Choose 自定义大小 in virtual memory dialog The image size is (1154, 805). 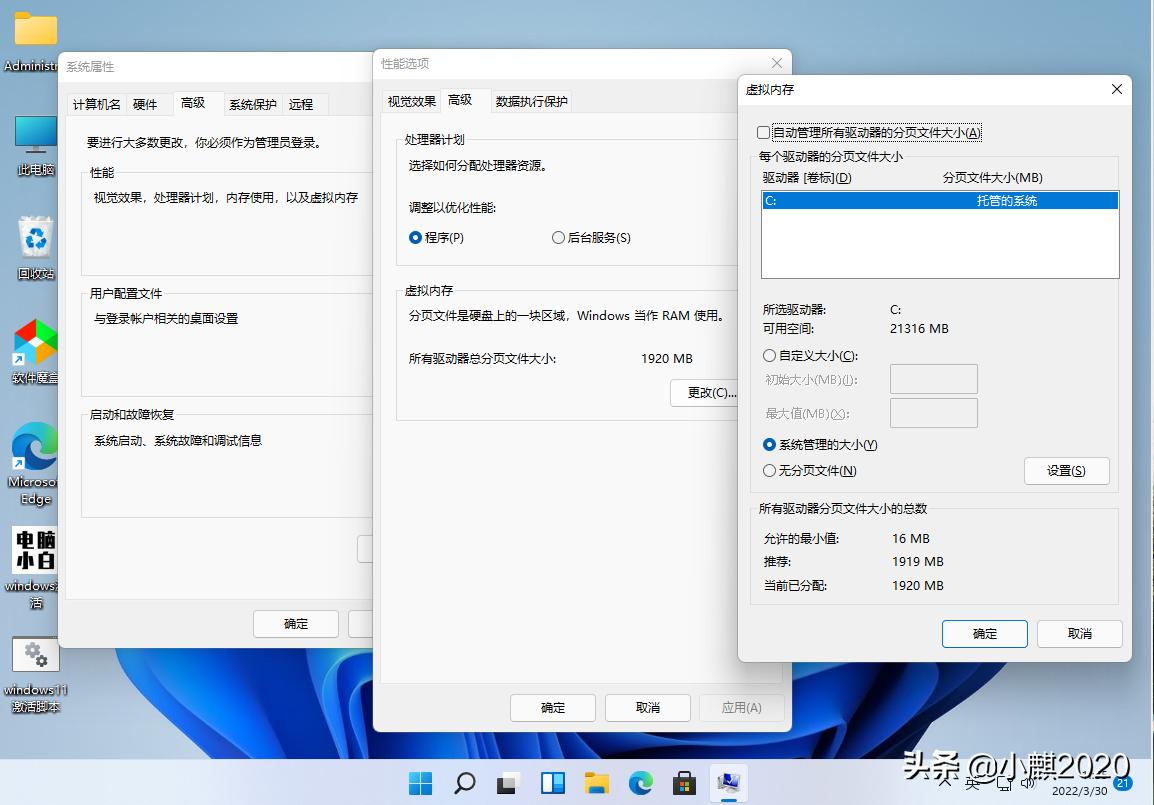click(x=770, y=355)
